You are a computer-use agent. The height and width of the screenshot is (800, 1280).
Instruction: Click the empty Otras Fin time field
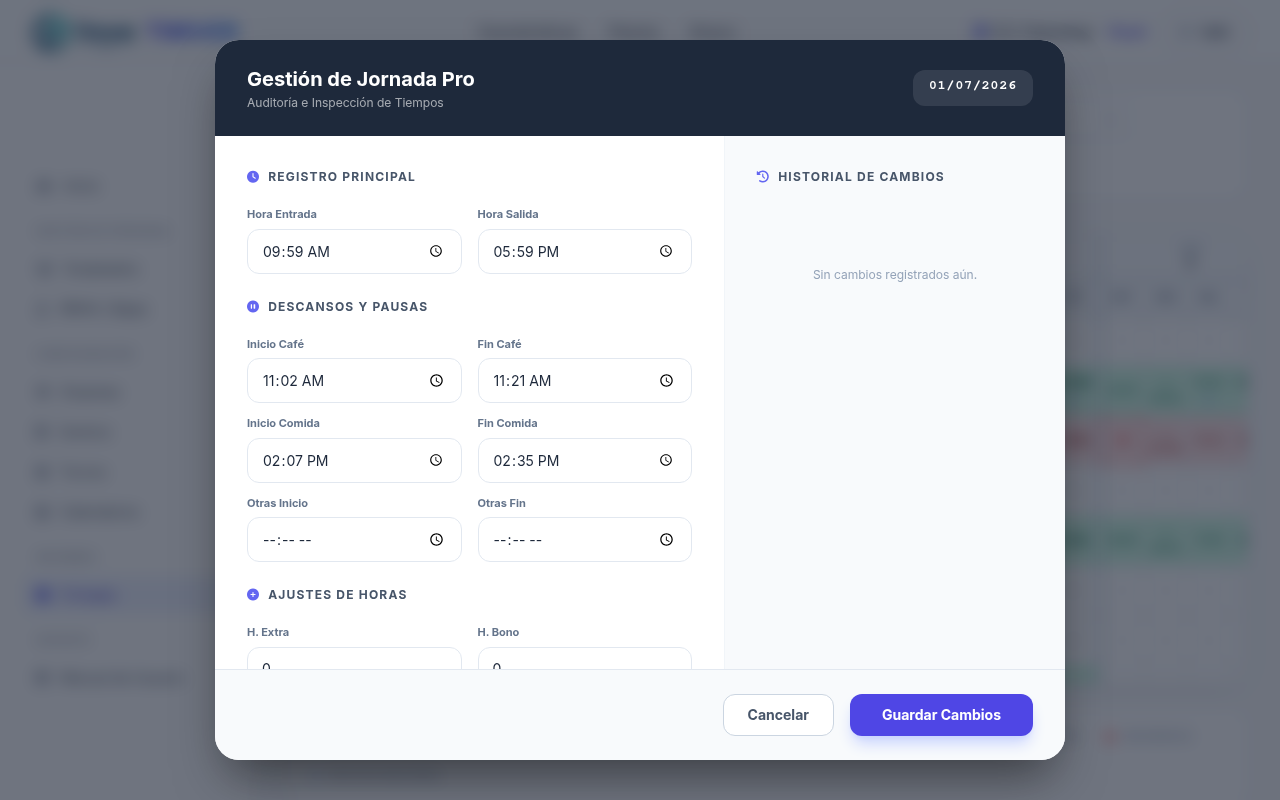pyautogui.click(x=585, y=540)
